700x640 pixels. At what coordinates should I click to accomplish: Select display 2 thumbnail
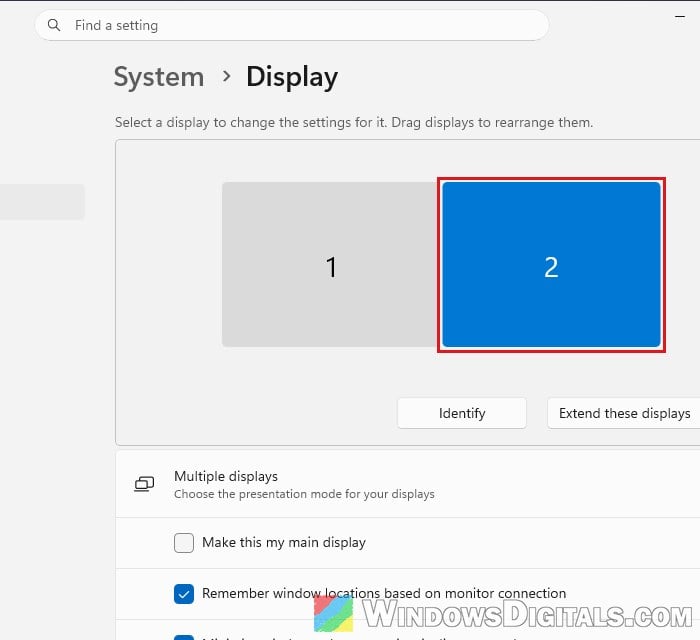(x=551, y=264)
